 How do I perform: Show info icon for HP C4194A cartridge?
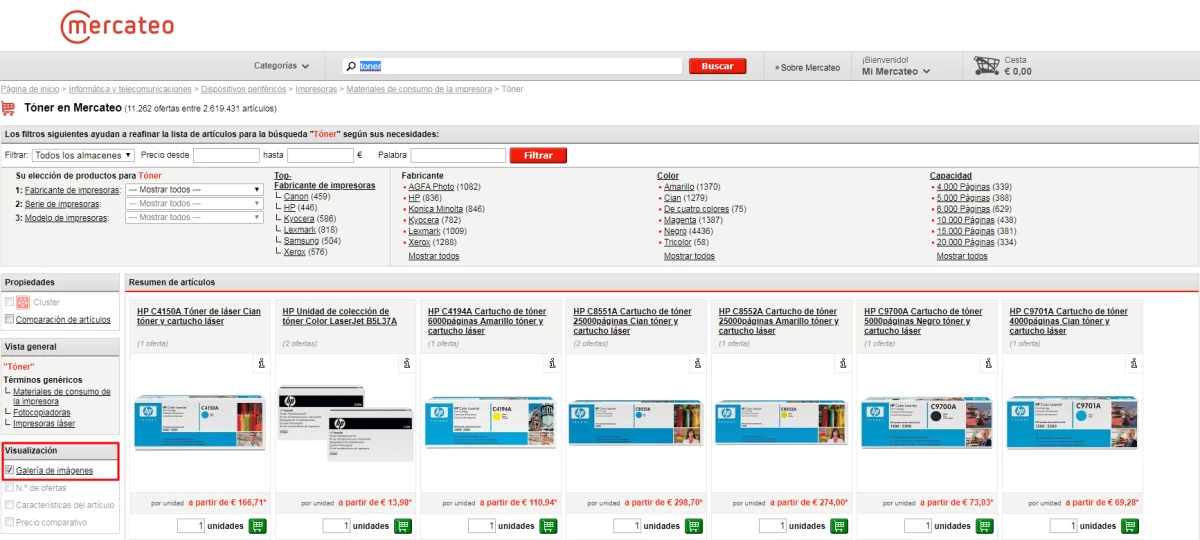point(551,364)
